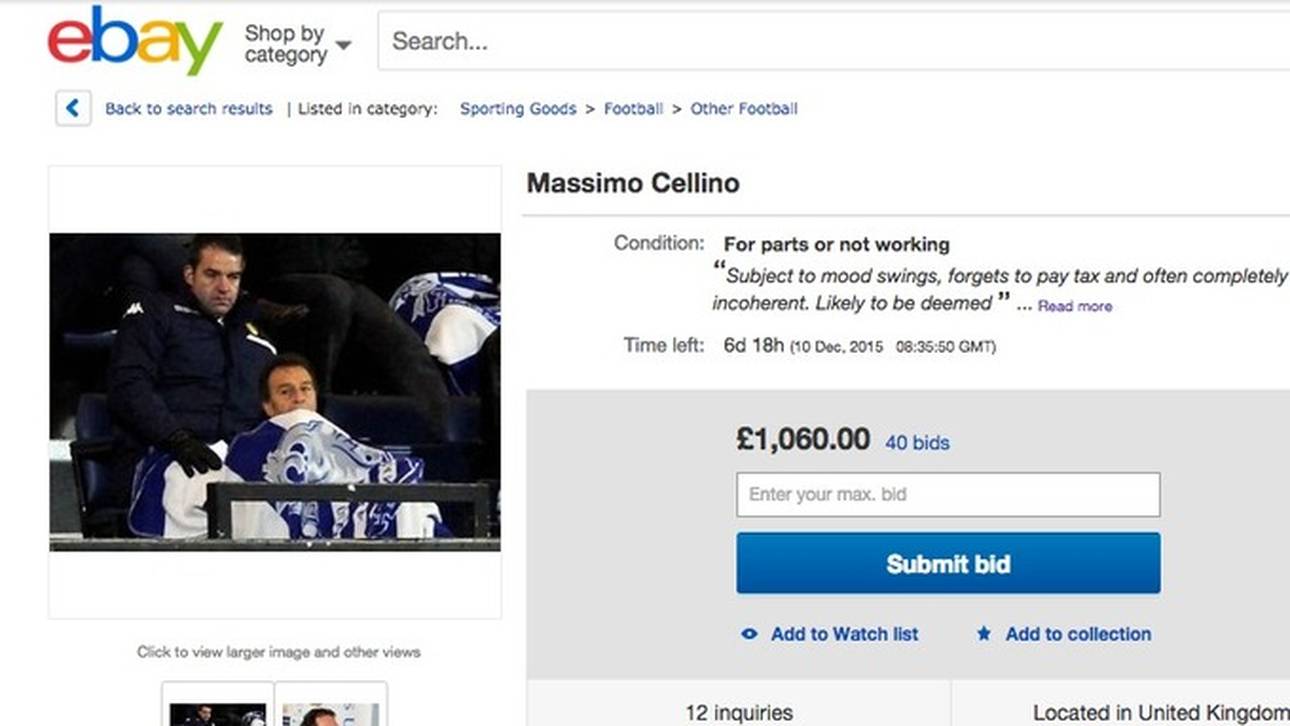Go Back to search results

coord(188,108)
